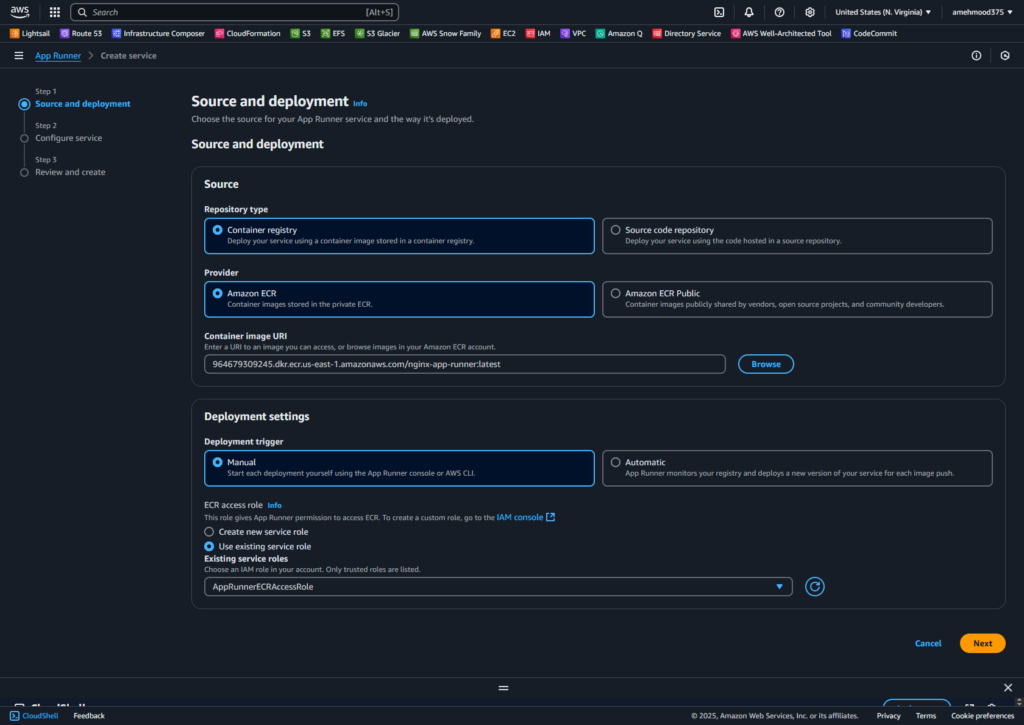Close the CloudShell bottom panel
Image resolution: width=1024 pixels, height=725 pixels.
click(1008, 687)
